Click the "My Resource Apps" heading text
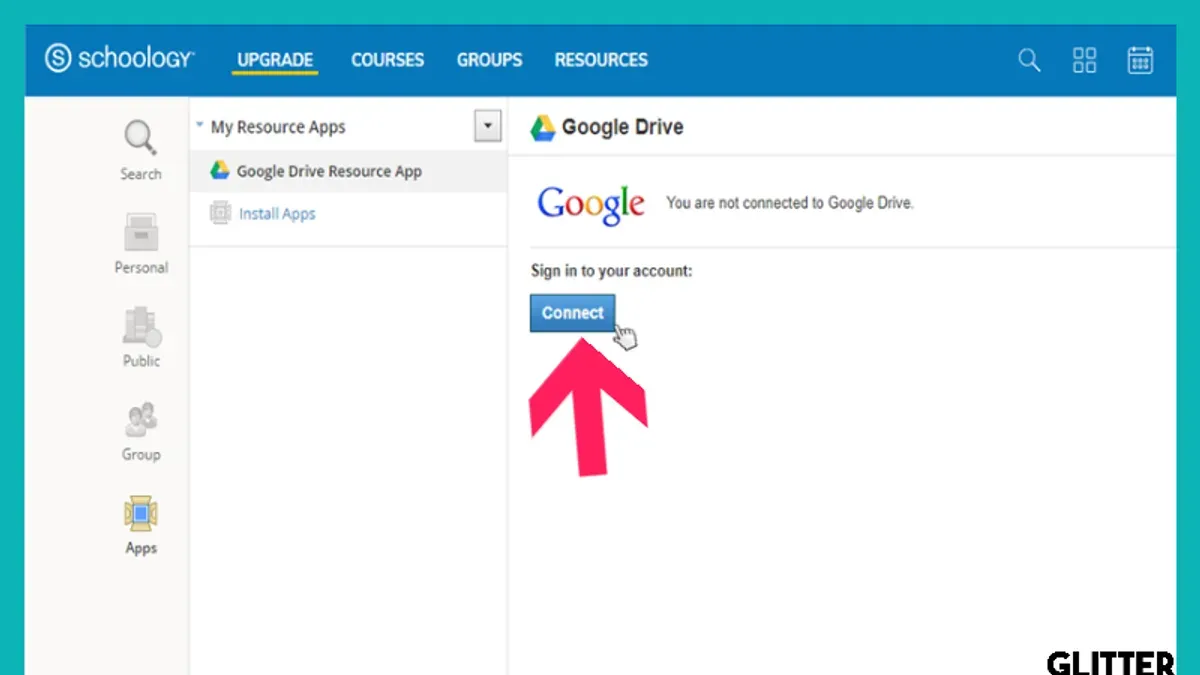Screen dimensions: 1200x675 (x=278, y=127)
